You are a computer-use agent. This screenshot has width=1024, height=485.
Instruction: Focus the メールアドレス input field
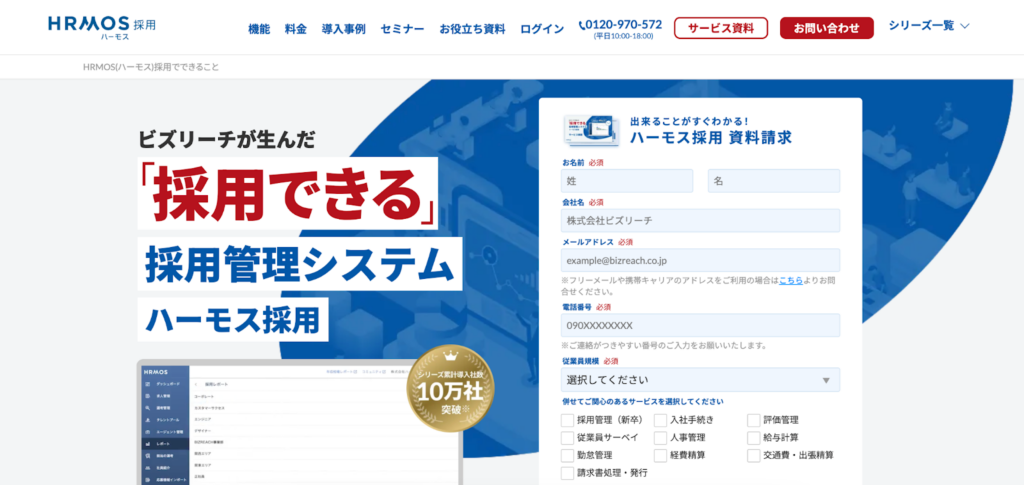[x=700, y=260]
